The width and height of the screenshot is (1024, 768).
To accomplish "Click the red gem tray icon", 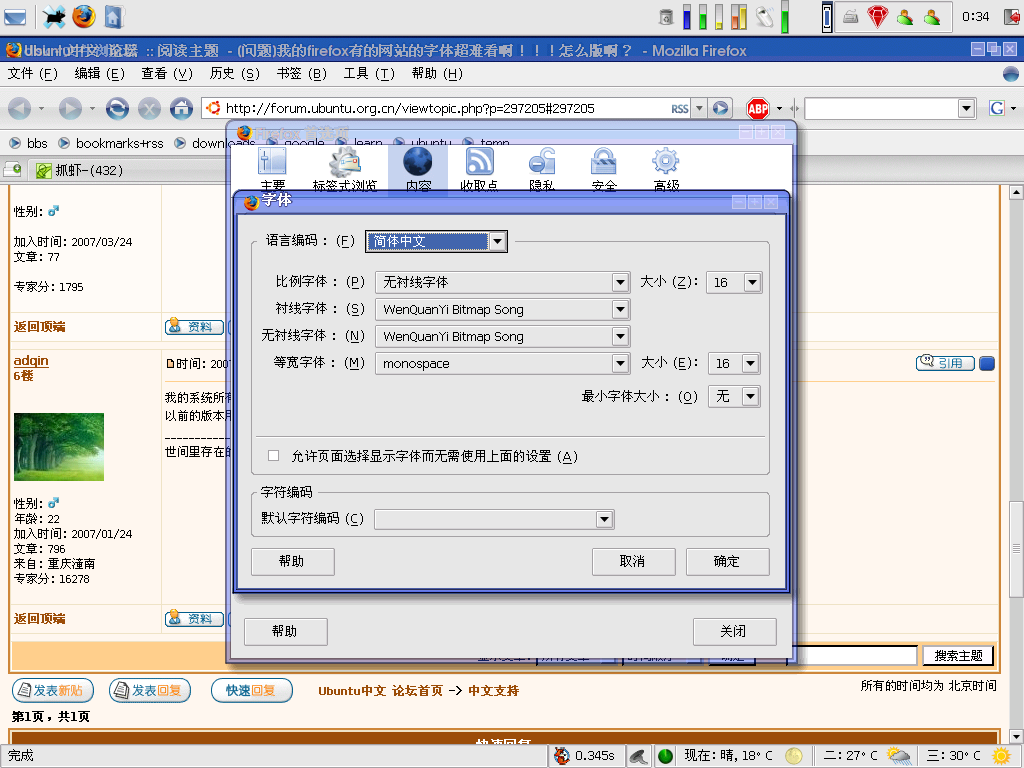I will pos(877,16).
